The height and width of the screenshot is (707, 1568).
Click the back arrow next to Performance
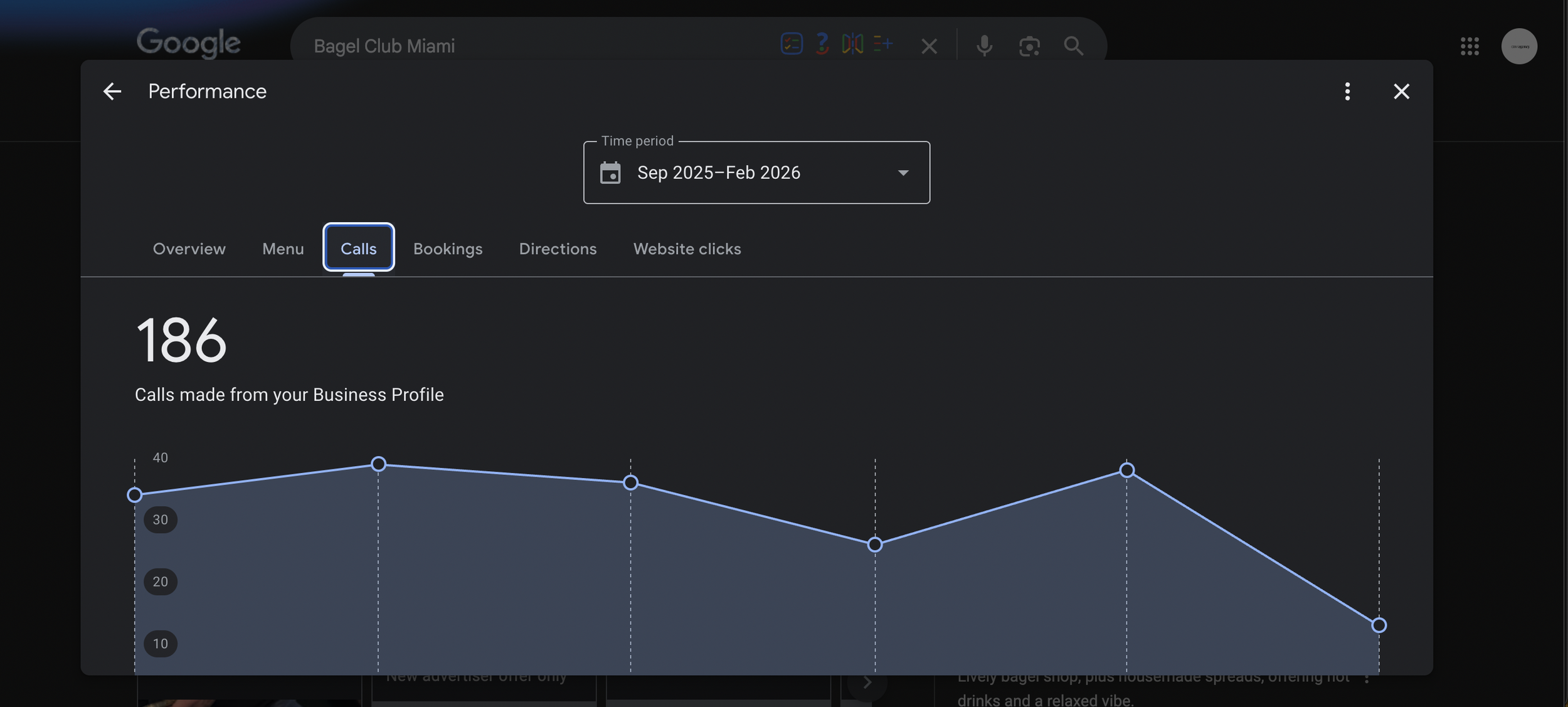coord(112,92)
